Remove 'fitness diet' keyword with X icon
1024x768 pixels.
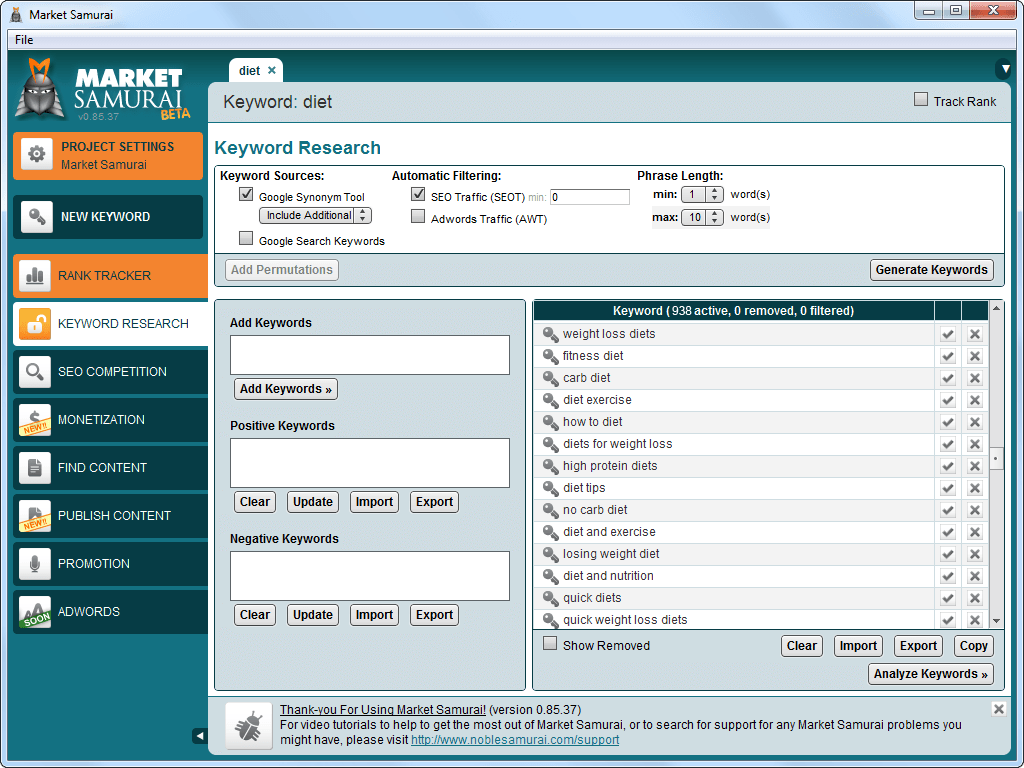coord(974,356)
